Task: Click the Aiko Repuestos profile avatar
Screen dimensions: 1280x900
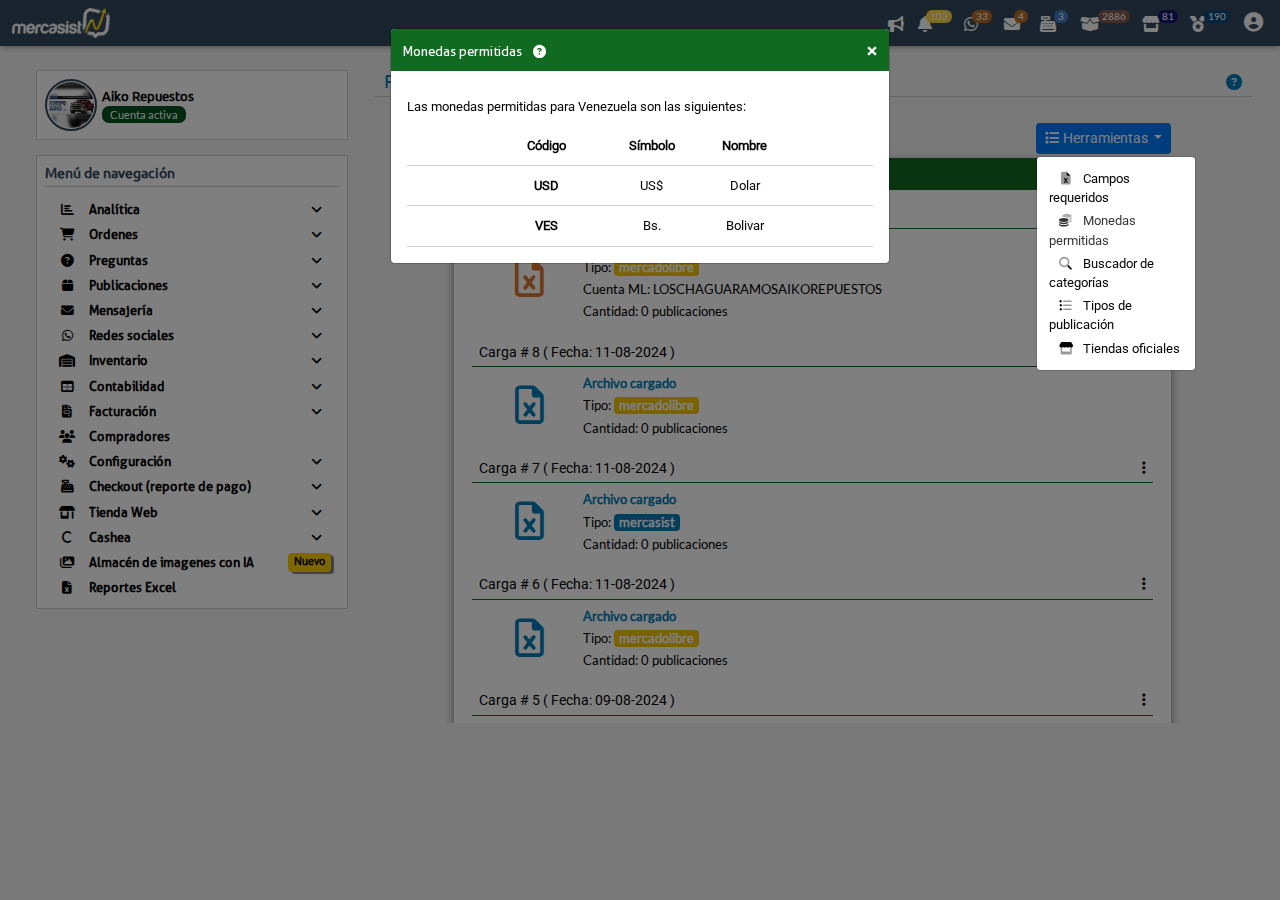Action: click(71, 105)
